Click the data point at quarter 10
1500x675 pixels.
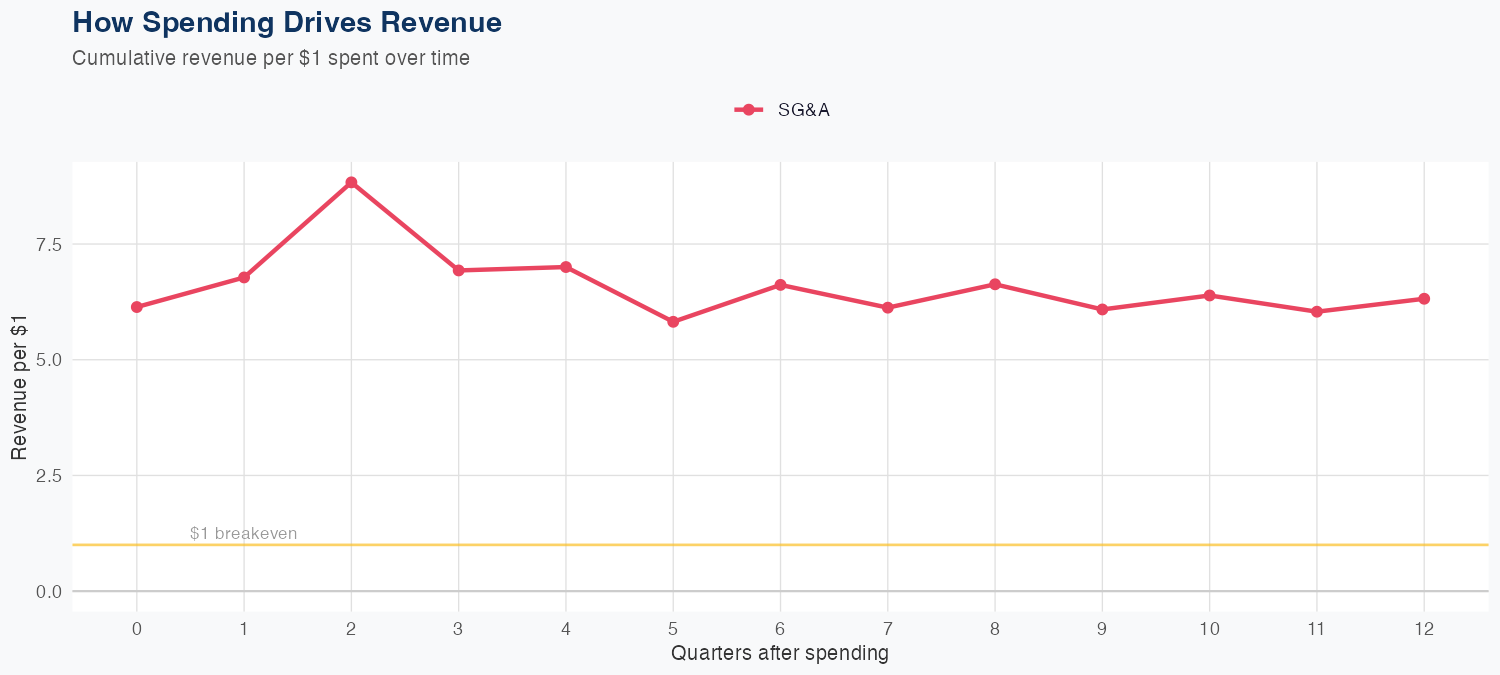click(x=1210, y=295)
